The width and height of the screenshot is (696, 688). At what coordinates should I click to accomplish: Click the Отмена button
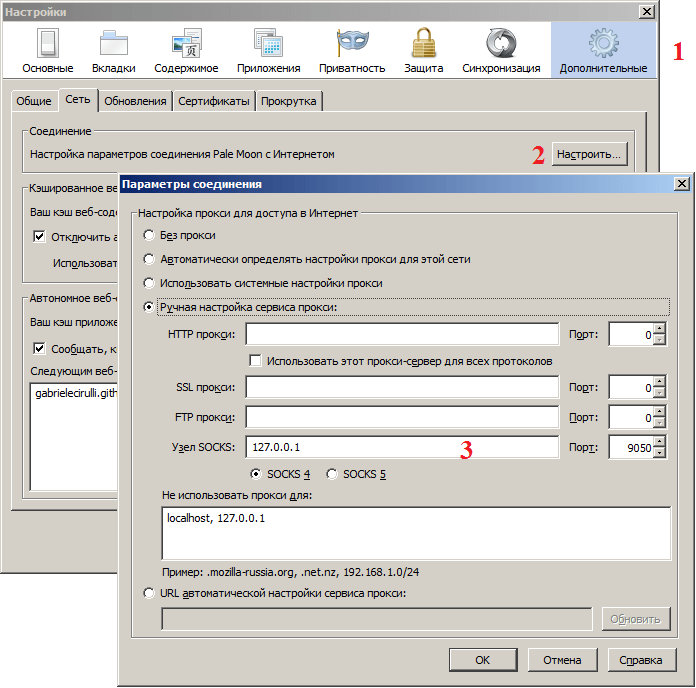(x=562, y=660)
